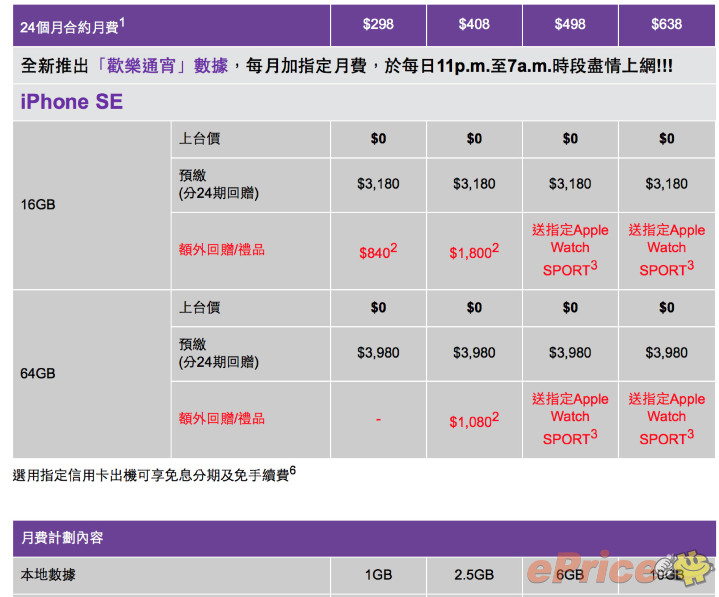Click the 24個月合約月費 header label
The width and height of the screenshot is (719, 597).
point(72,26)
